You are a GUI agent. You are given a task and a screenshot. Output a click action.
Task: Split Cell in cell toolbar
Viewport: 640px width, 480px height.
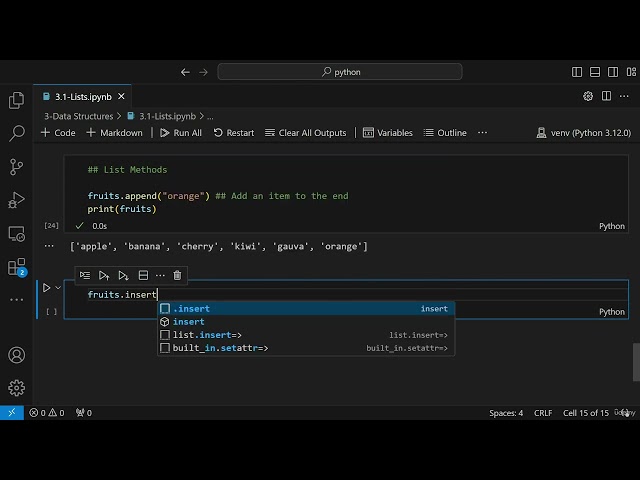(x=143, y=276)
